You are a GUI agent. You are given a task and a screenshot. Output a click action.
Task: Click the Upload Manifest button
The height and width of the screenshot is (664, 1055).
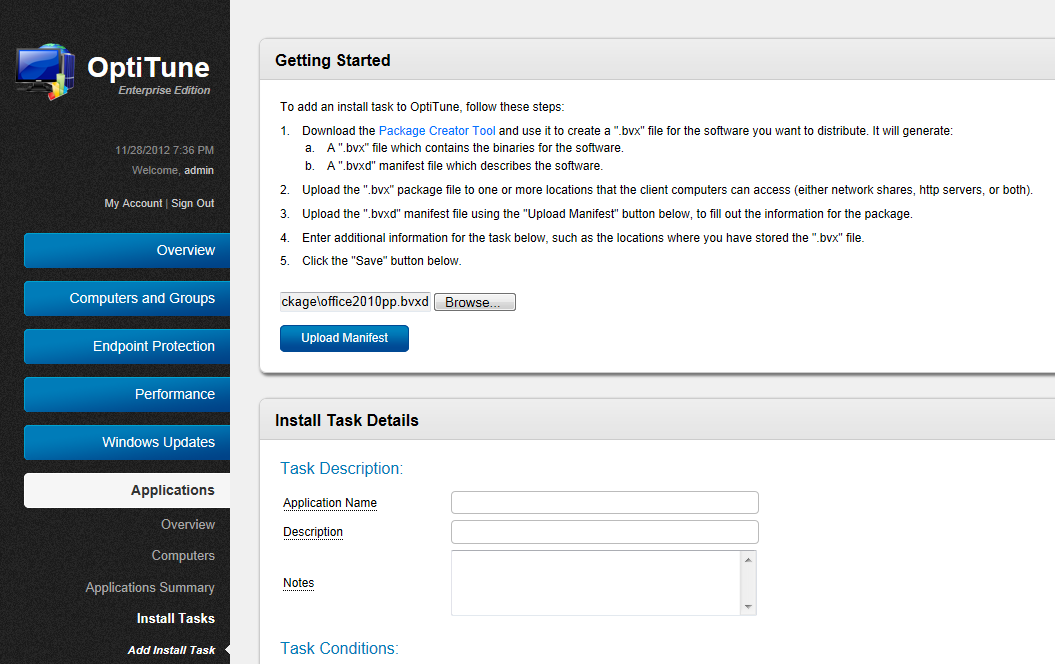[344, 338]
